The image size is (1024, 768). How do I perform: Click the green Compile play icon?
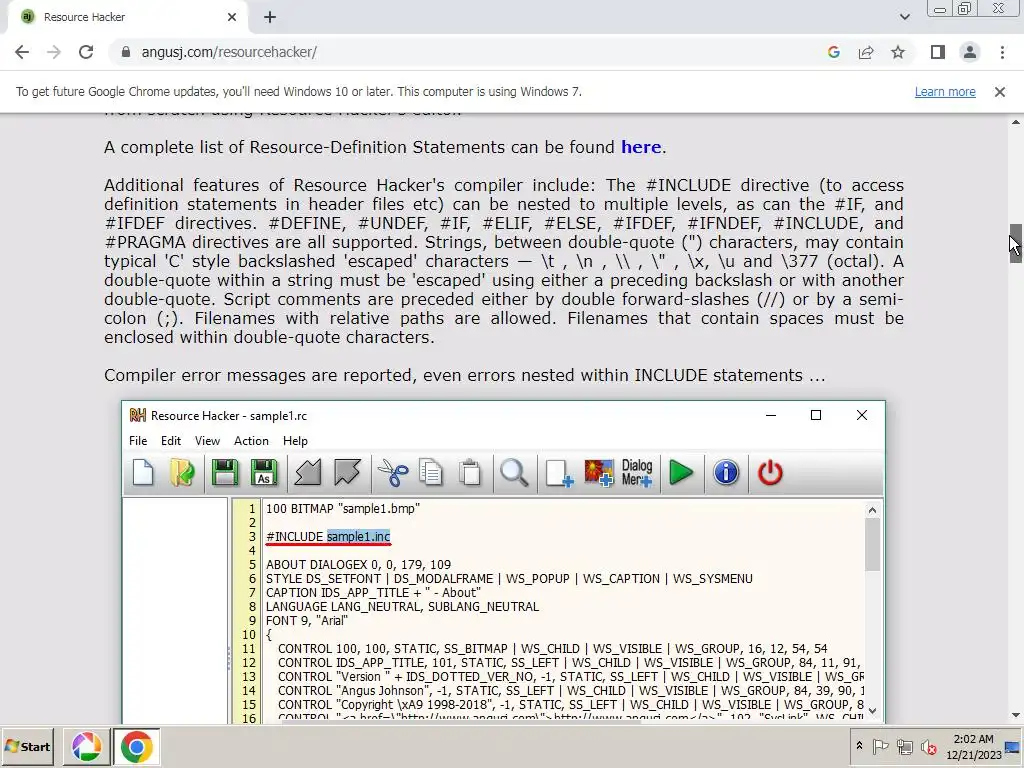(x=681, y=472)
